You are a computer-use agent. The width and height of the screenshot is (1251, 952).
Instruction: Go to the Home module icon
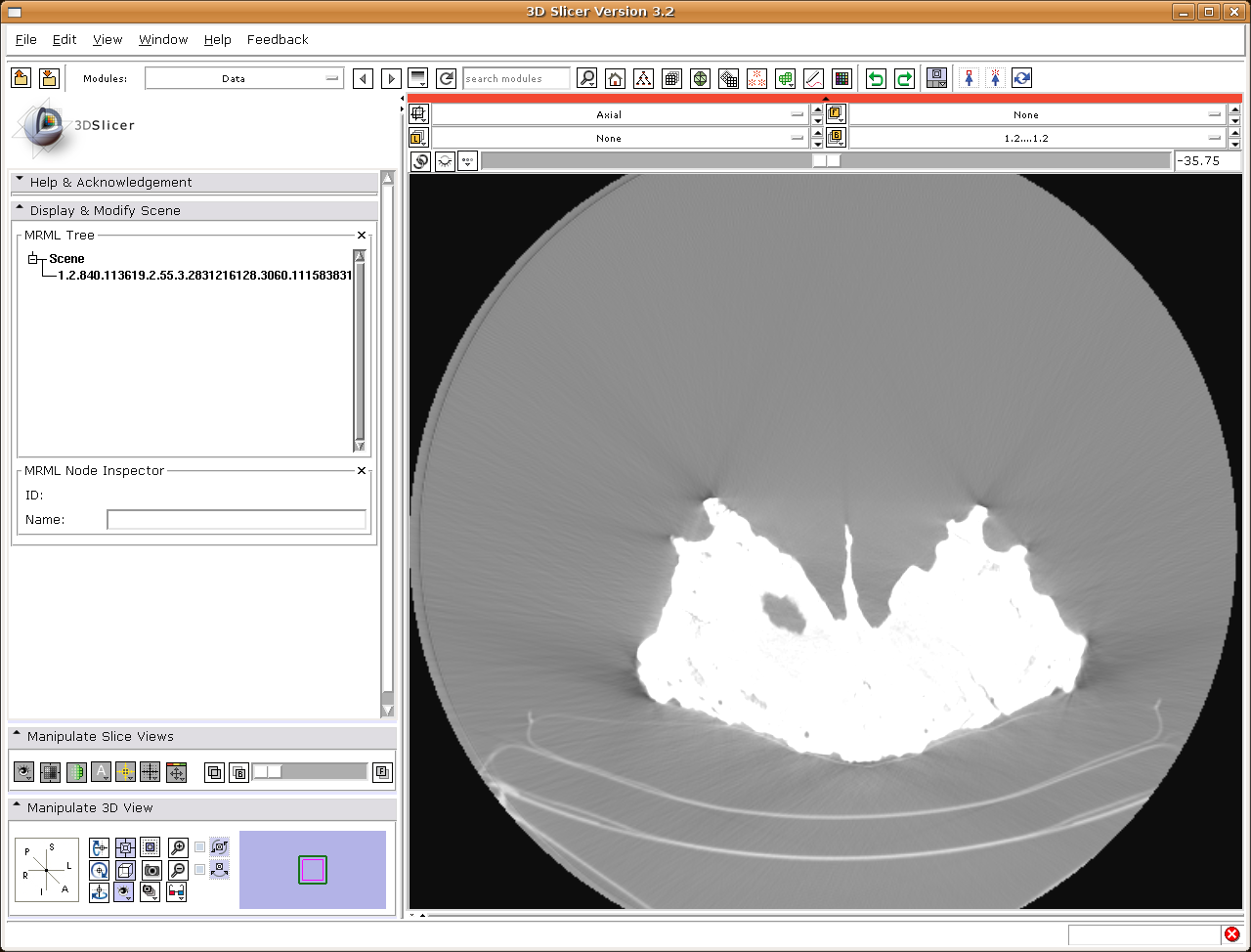[x=615, y=78]
